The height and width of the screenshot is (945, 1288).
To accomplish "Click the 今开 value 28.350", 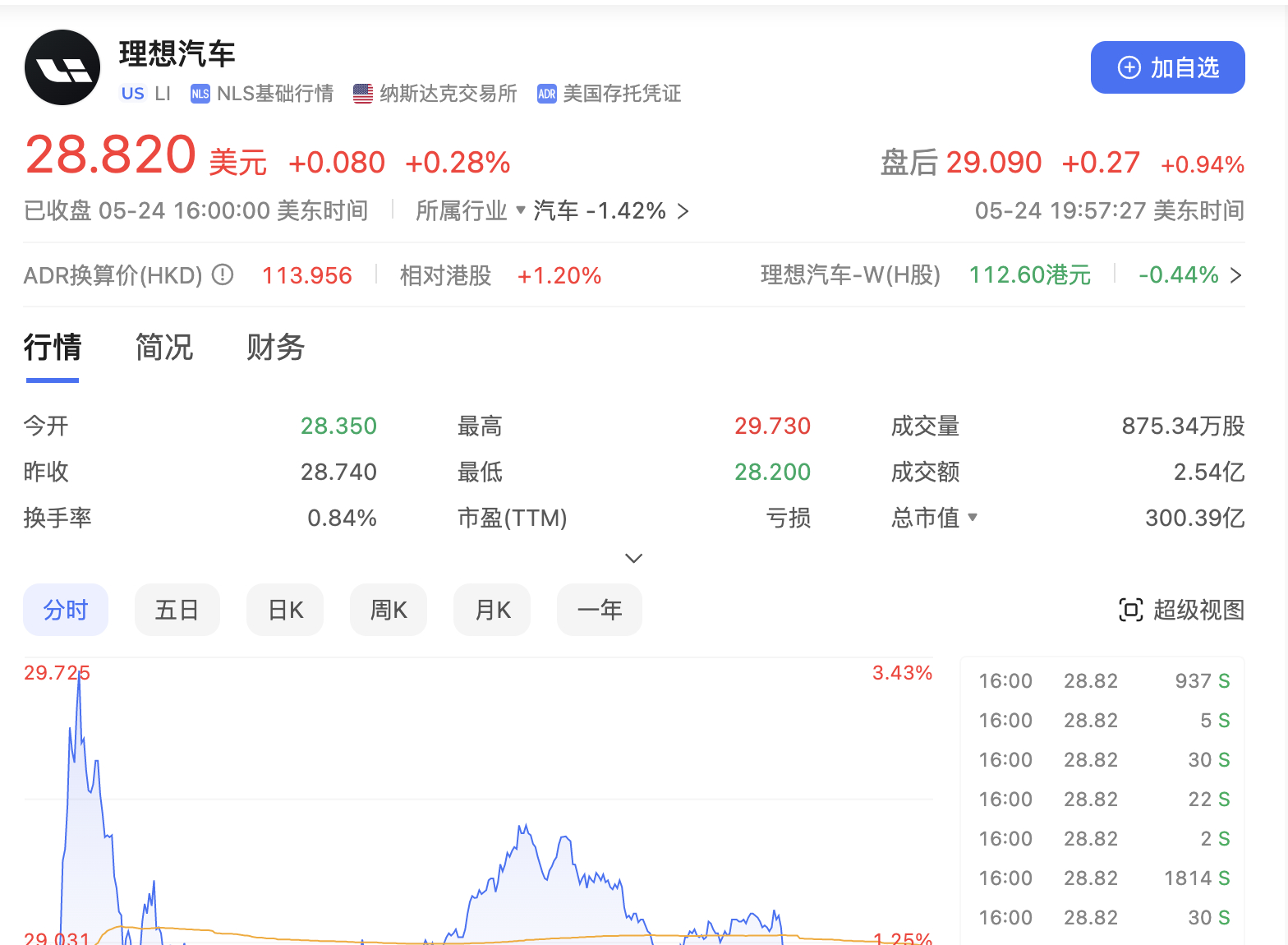I will (x=338, y=426).
